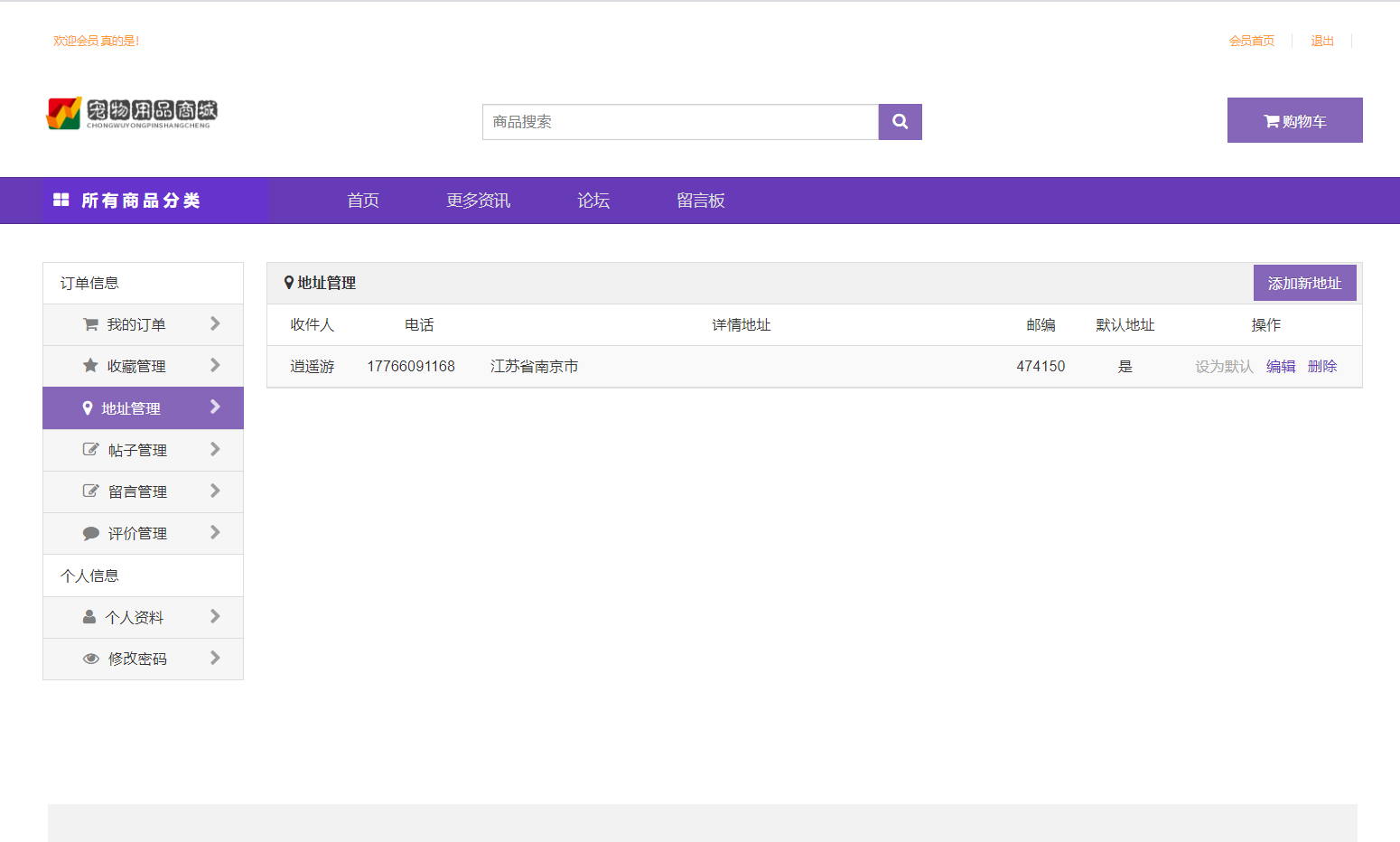This screenshot has width=1400, height=842.
Task: Click the 邮编 column header
Action: 1041,324
